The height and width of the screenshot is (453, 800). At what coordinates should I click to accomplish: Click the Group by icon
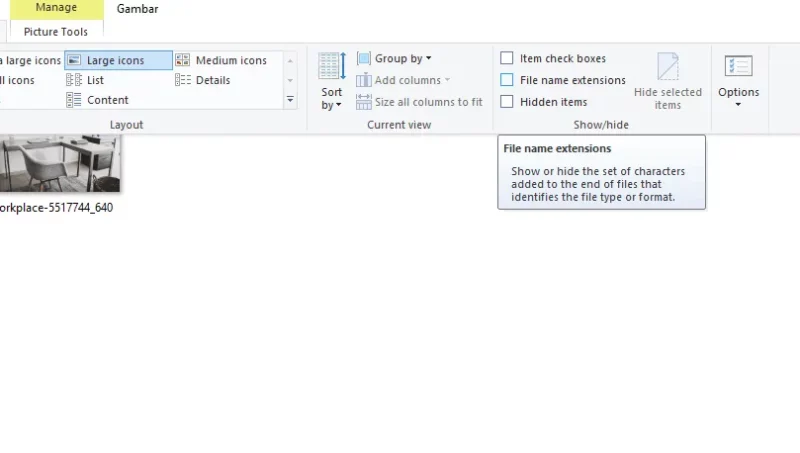364,59
